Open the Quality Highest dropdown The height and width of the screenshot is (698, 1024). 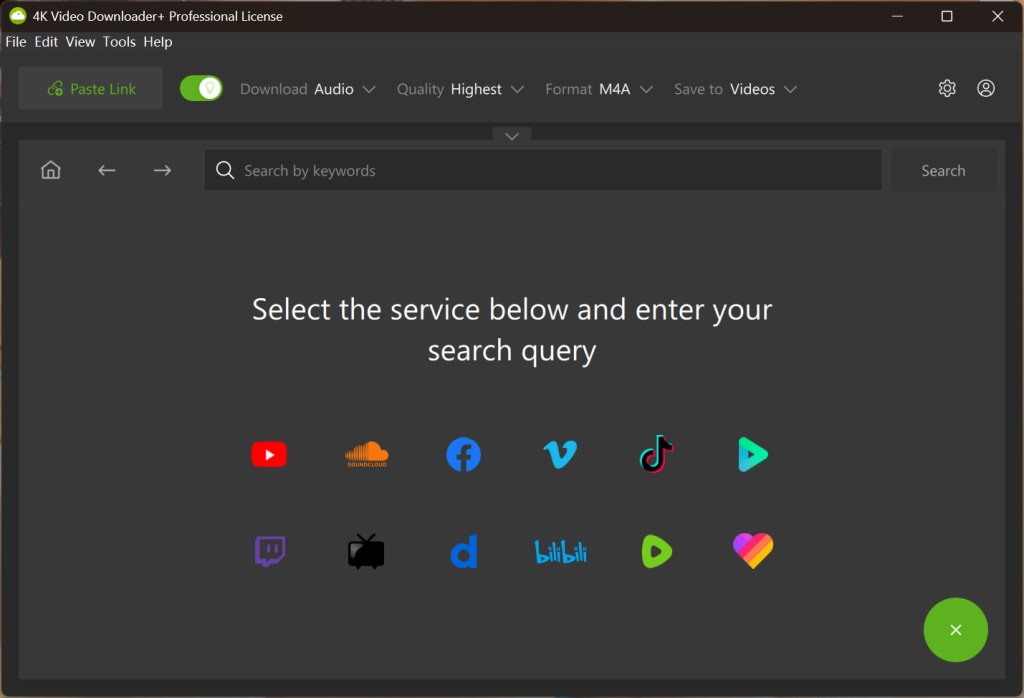460,89
